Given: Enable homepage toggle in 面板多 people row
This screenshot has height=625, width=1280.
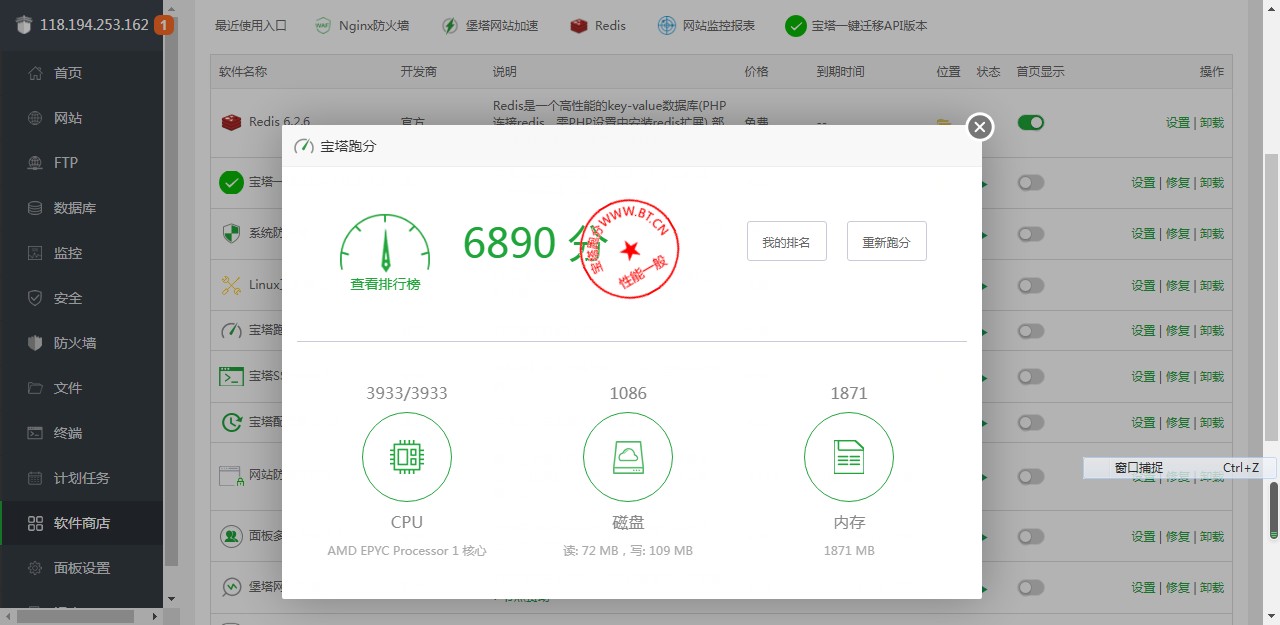Looking at the screenshot, I should pos(1031,536).
